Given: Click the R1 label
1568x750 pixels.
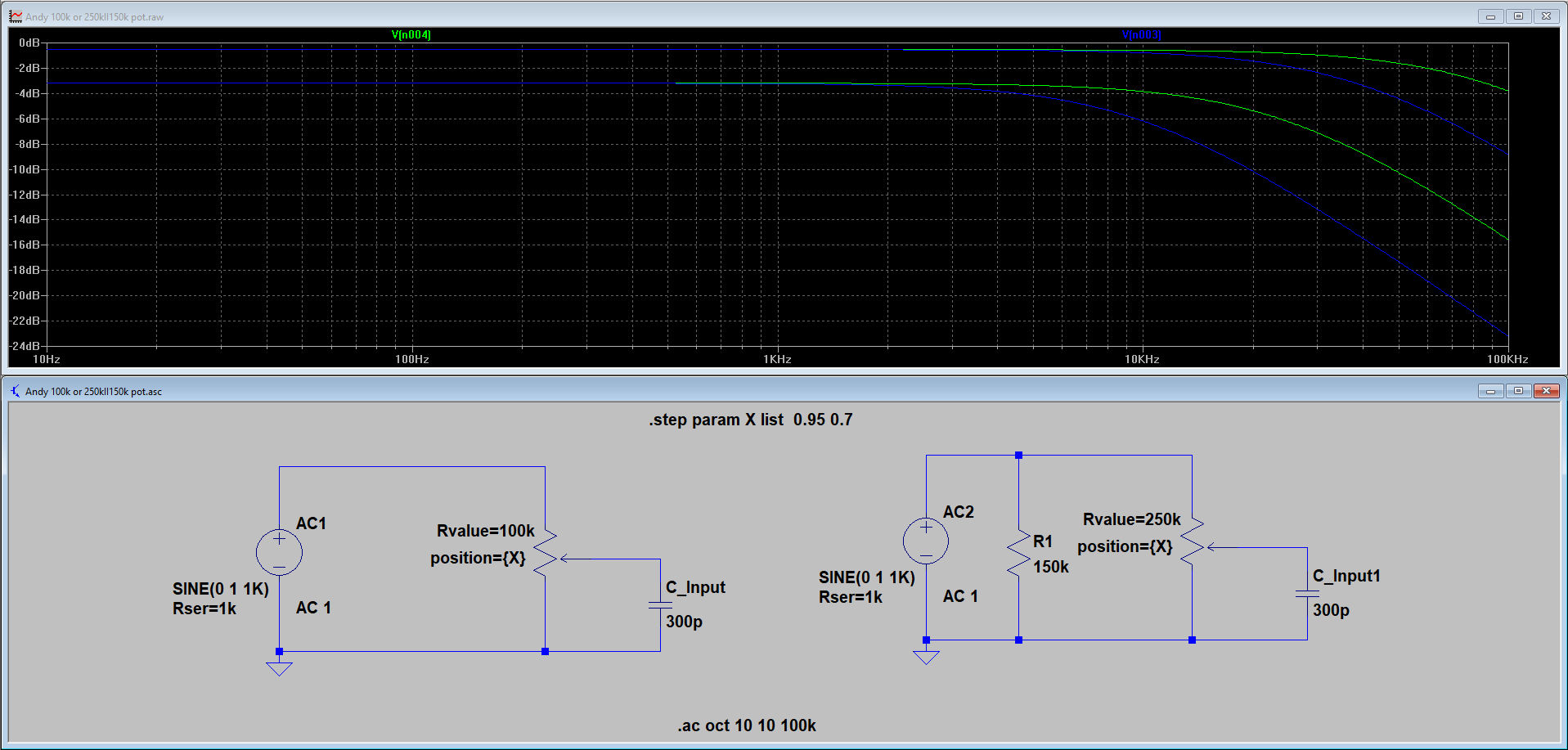Looking at the screenshot, I should click(x=1043, y=541).
